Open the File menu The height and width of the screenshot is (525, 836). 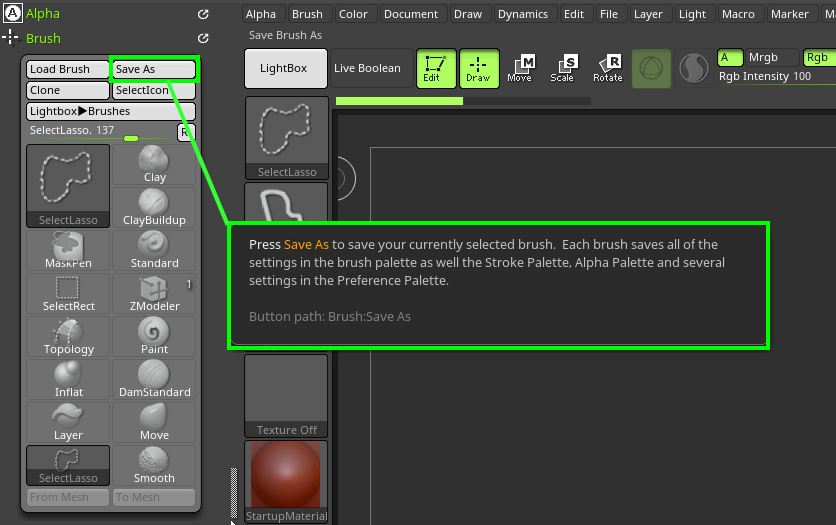(x=609, y=14)
